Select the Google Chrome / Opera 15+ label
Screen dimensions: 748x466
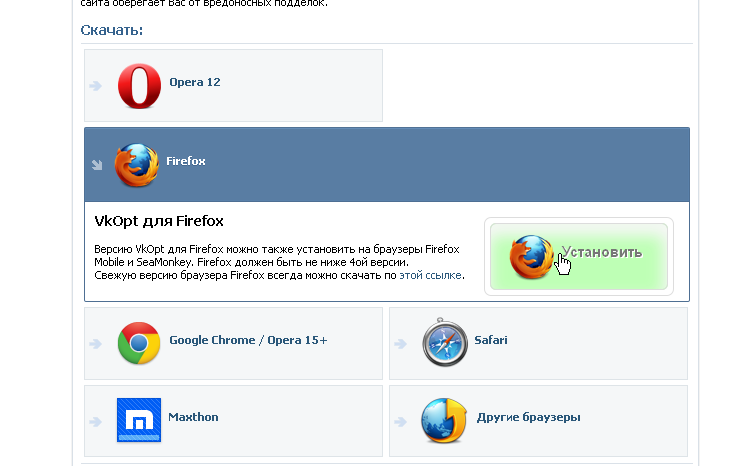tap(248, 340)
